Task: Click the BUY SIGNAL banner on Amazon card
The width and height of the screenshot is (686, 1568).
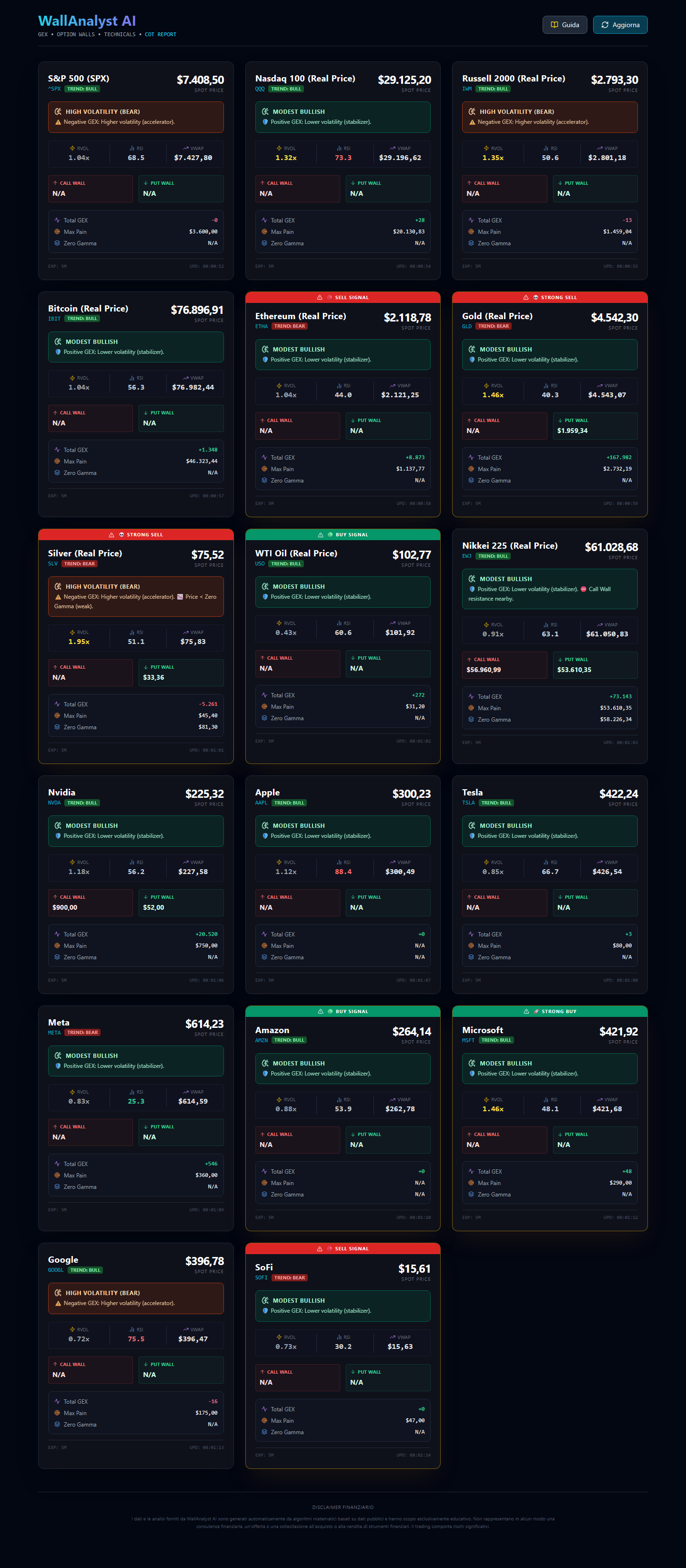Action: [343, 1012]
